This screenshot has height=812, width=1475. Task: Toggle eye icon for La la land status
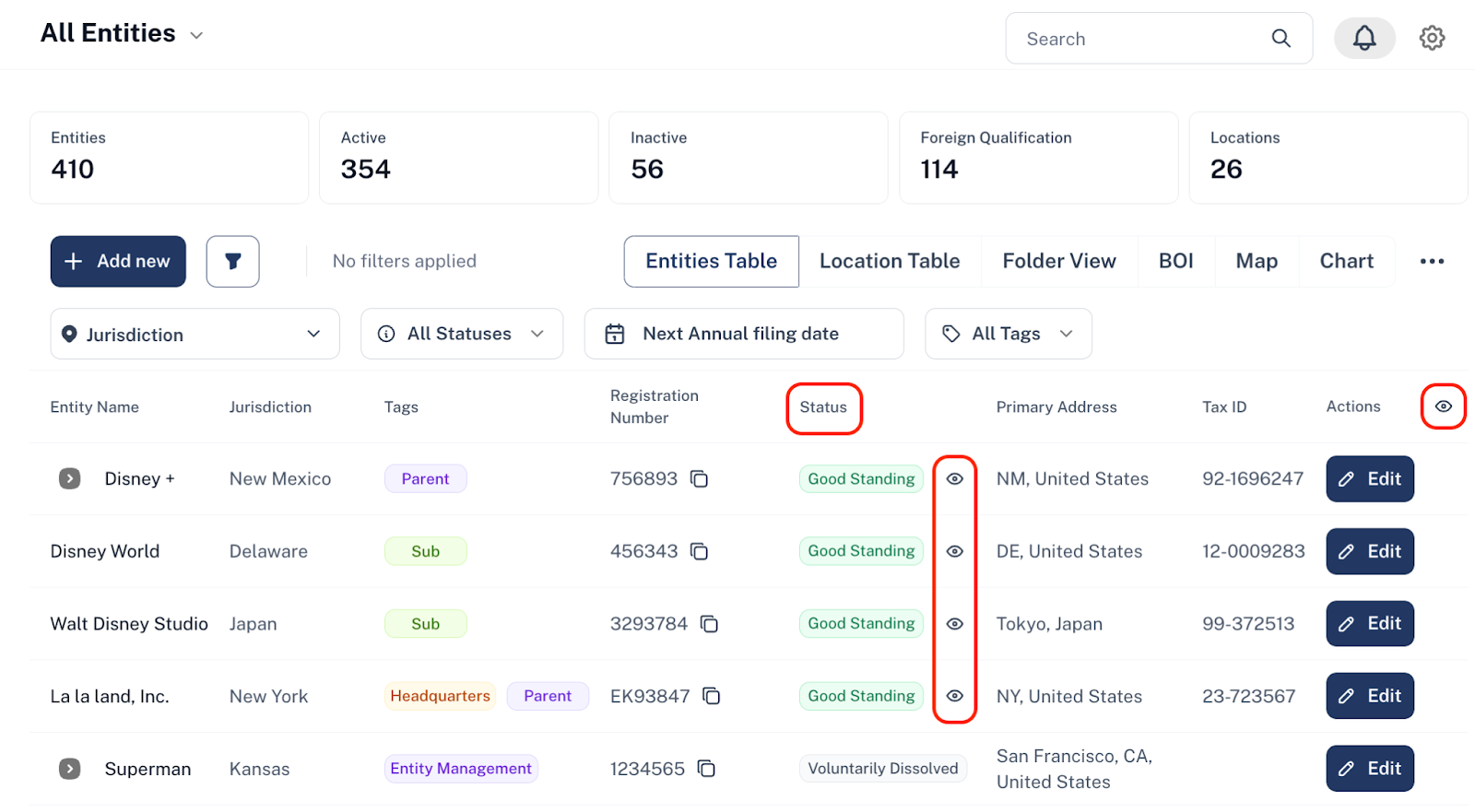(x=955, y=696)
